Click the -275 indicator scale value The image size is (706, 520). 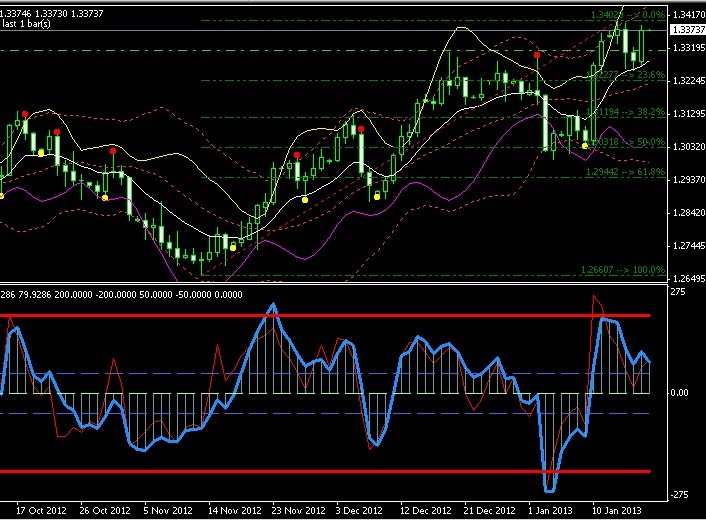click(x=679, y=495)
